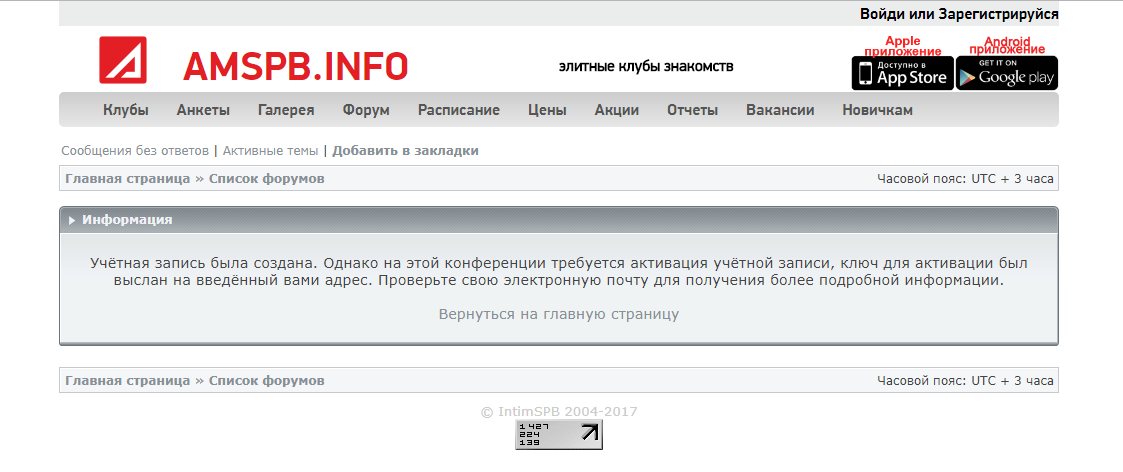Click the AMSPB.INFO site title
Screen dimensions: 1123x472
[295, 66]
